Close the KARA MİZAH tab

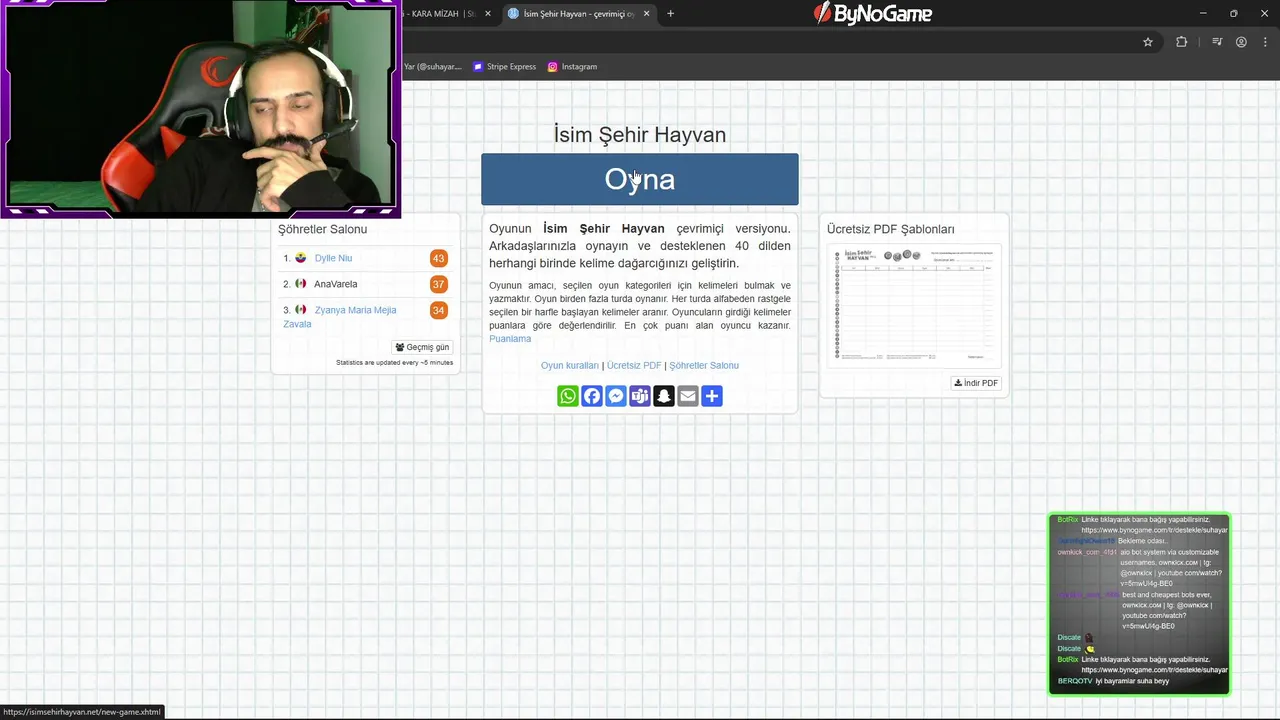coord(488,14)
